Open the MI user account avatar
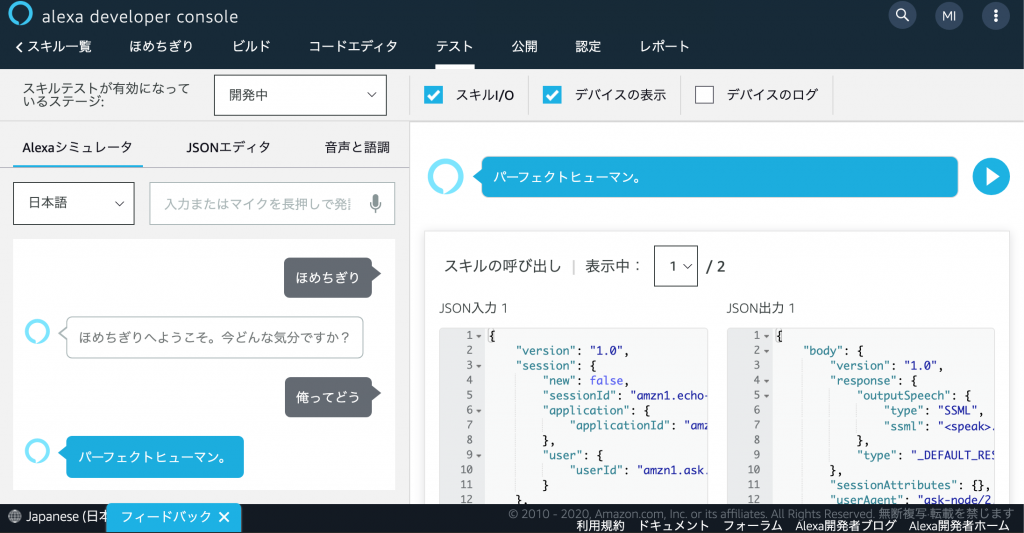 (949, 16)
